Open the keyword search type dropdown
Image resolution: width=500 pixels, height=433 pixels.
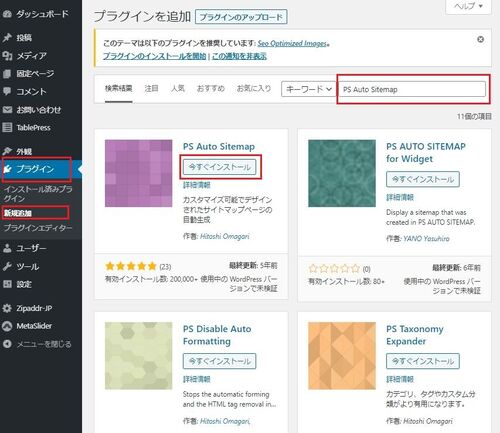pos(309,89)
